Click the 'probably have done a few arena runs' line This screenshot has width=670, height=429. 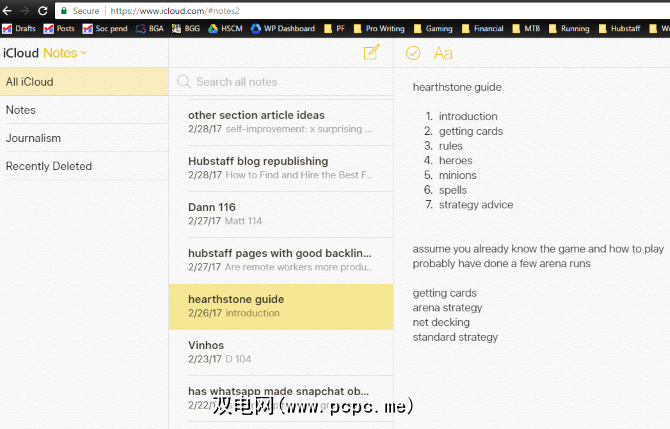tap(501, 263)
